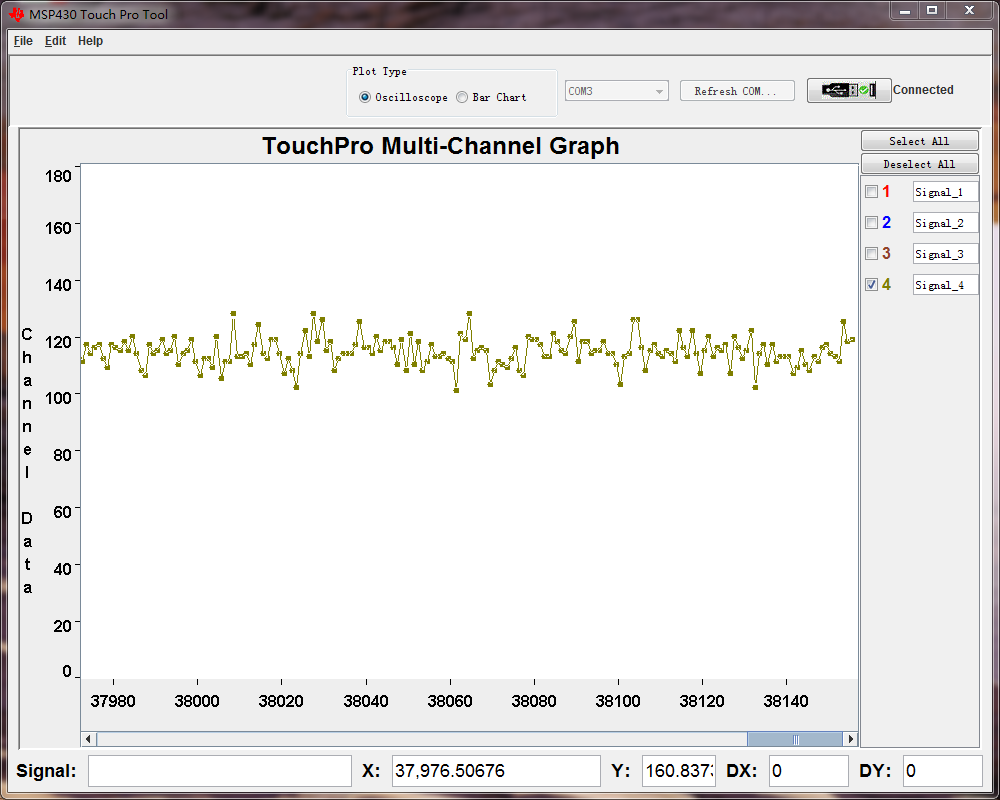Click the DY value field
The image size is (1000, 800).
pyautogui.click(x=943, y=771)
